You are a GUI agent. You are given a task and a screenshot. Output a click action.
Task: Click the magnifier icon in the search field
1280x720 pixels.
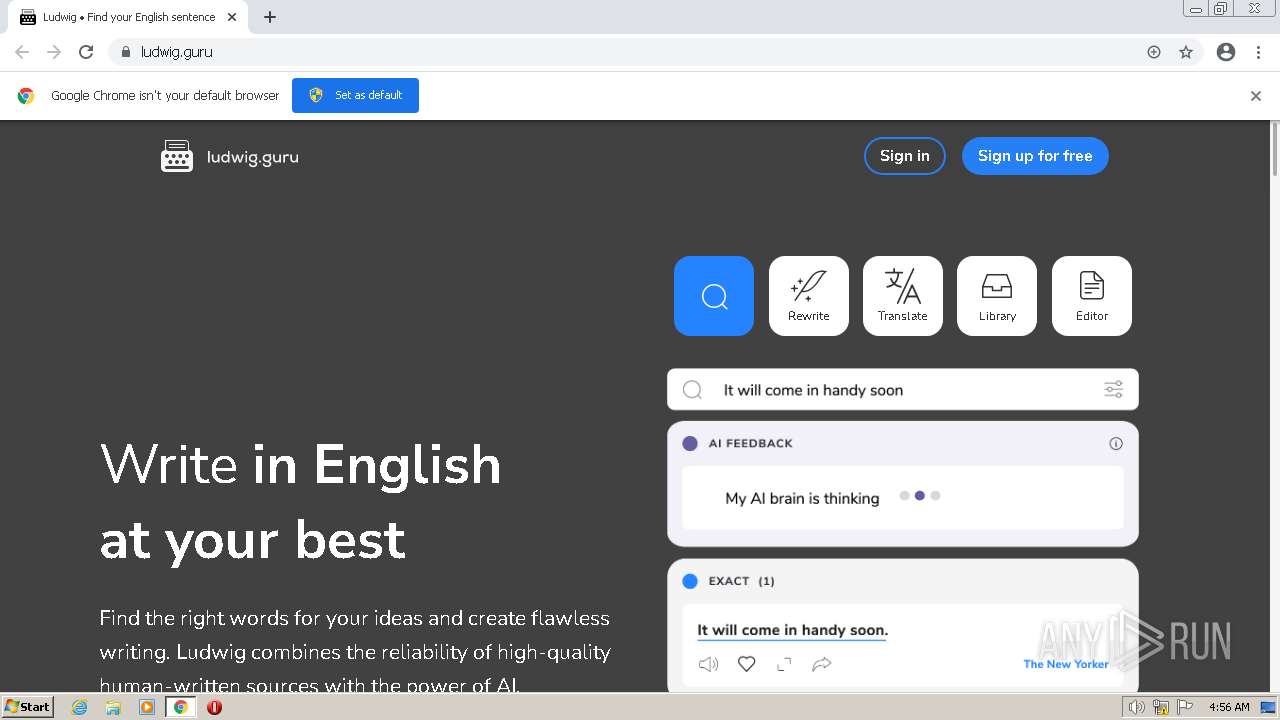(692, 390)
